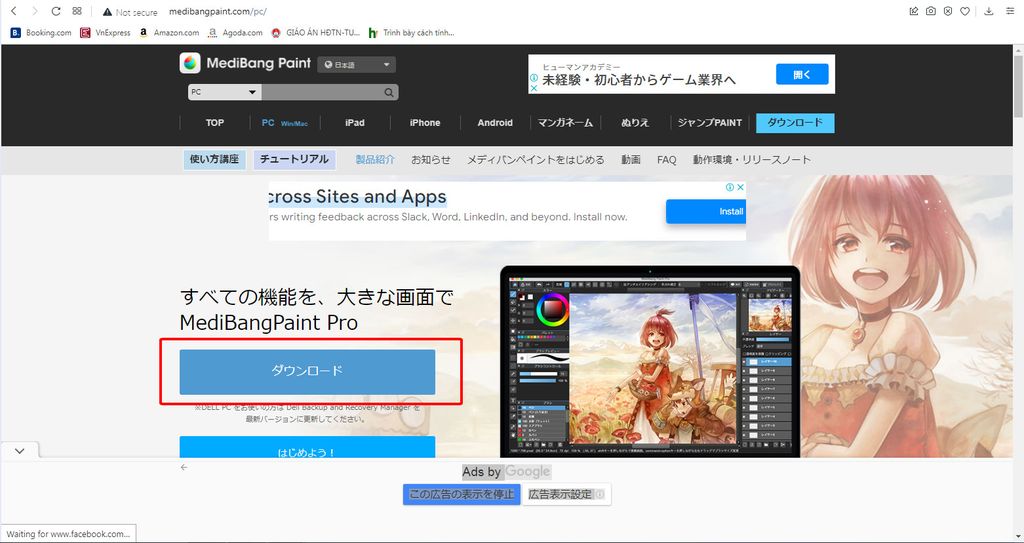Open the ad blocker shield icon
1024x543 pixels.
click(948, 11)
